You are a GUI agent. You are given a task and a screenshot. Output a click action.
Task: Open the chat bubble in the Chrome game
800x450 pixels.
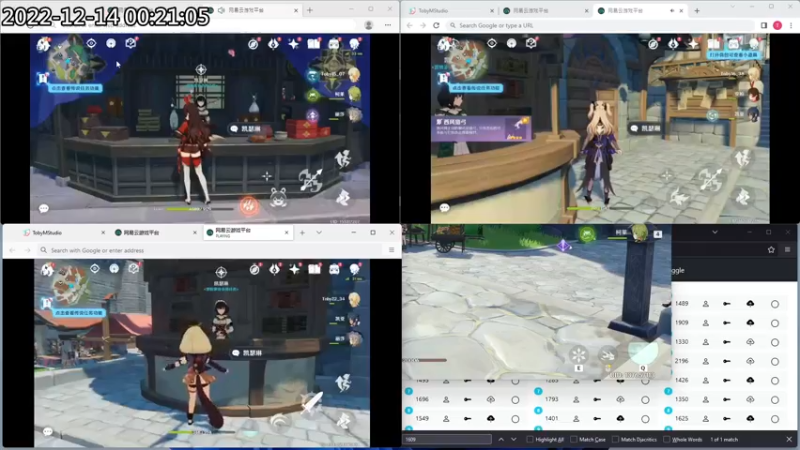tap(445, 208)
